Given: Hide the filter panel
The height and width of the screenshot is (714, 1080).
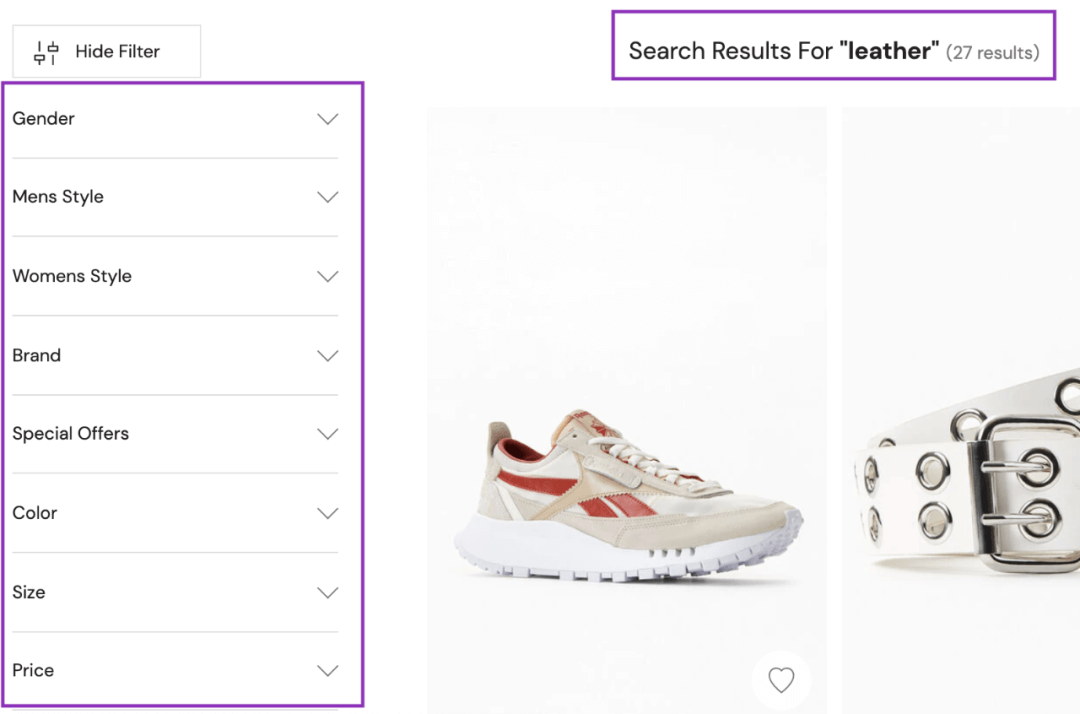Looking at the screenshot, I should coord(117,52).
